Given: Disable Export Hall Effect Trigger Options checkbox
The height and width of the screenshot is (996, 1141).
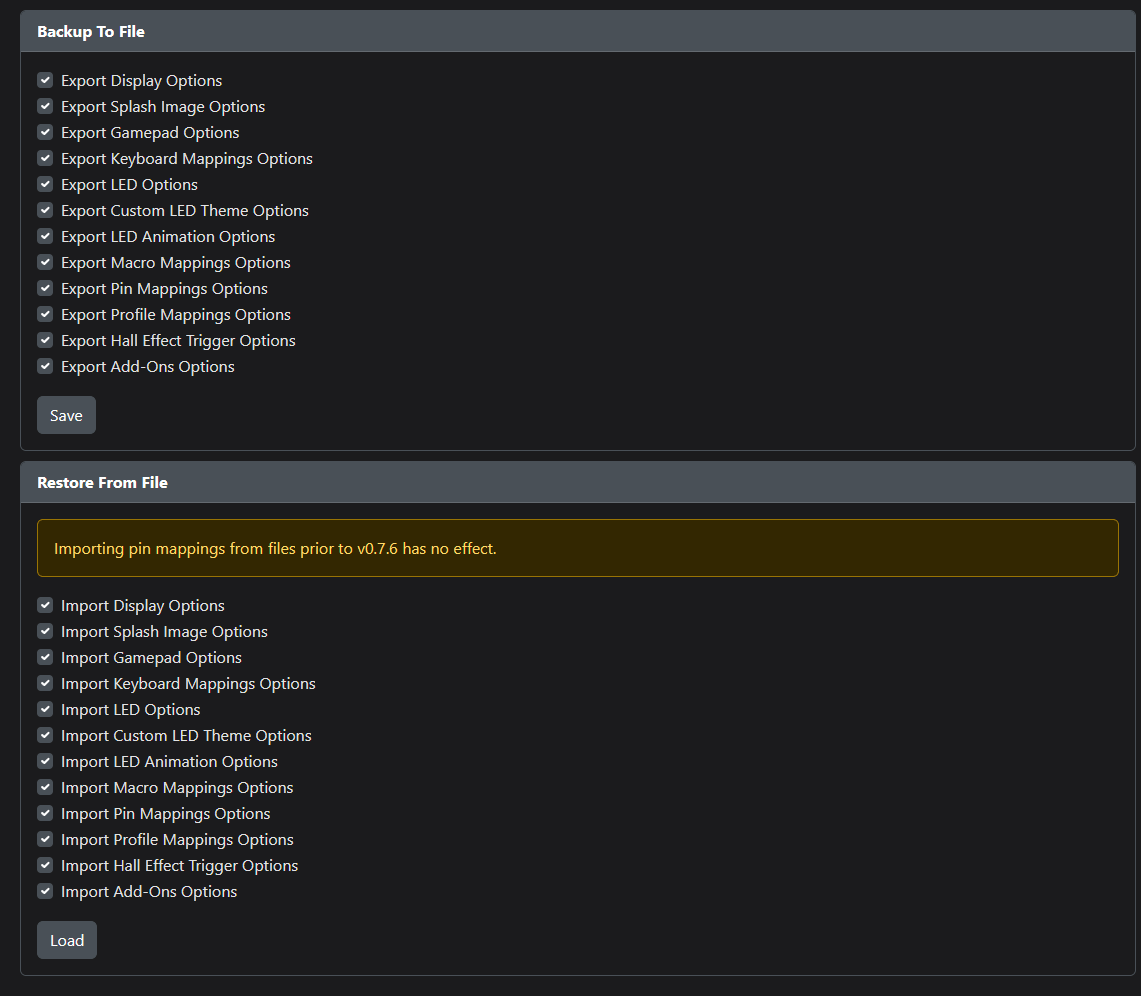Looking at the screenshot, I should pyautogui.click(x=45, y=340).
